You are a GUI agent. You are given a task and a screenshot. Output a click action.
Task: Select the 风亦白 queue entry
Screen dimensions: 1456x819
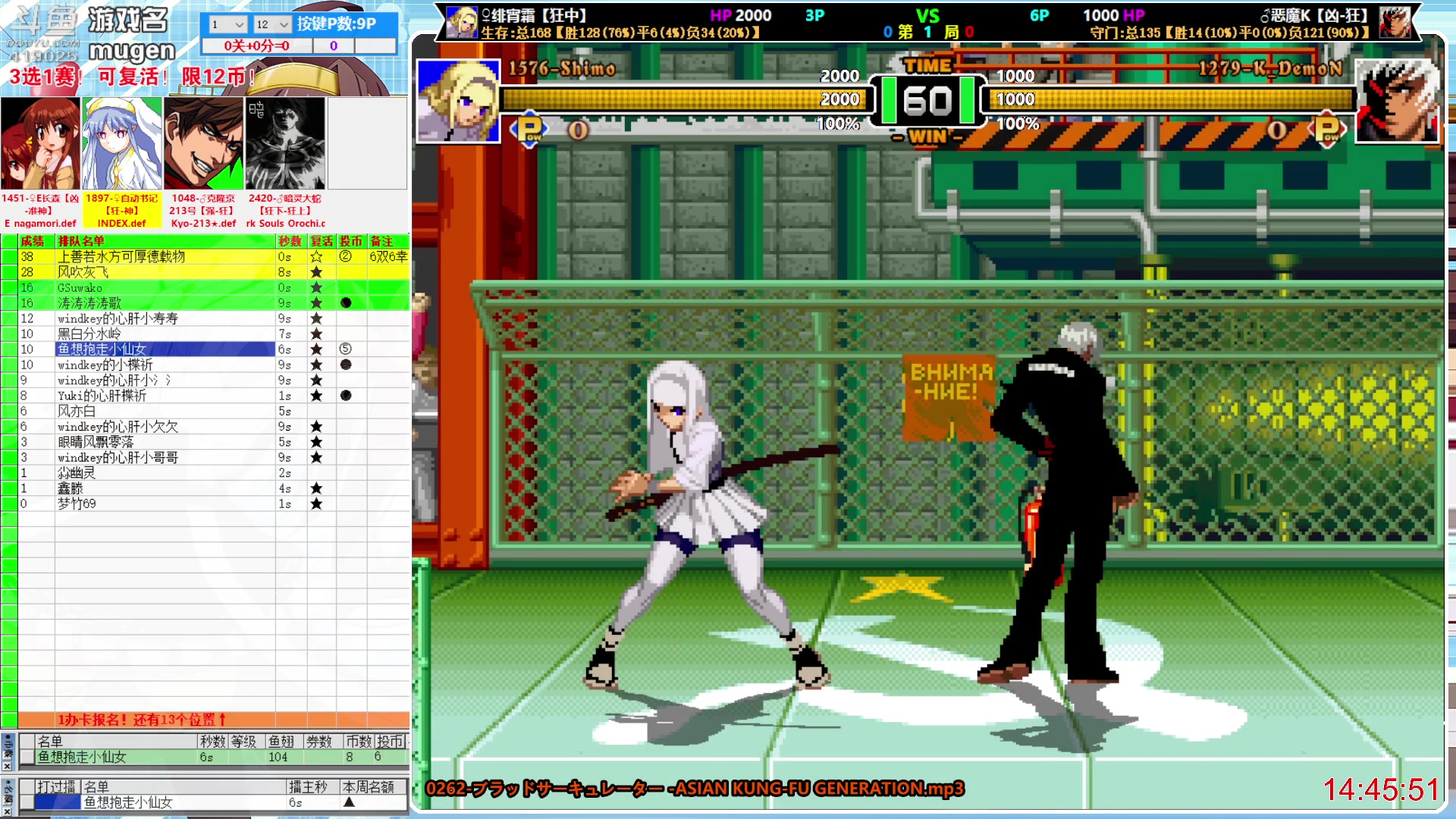pyautogui.click(x=165, y=411)
